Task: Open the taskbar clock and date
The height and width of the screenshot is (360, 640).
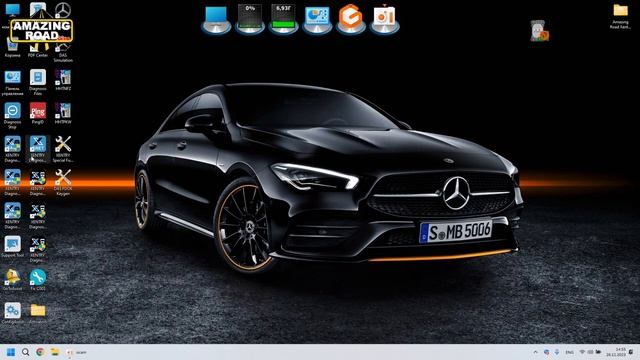Action: pyautogui.click(x=616, y=352)
